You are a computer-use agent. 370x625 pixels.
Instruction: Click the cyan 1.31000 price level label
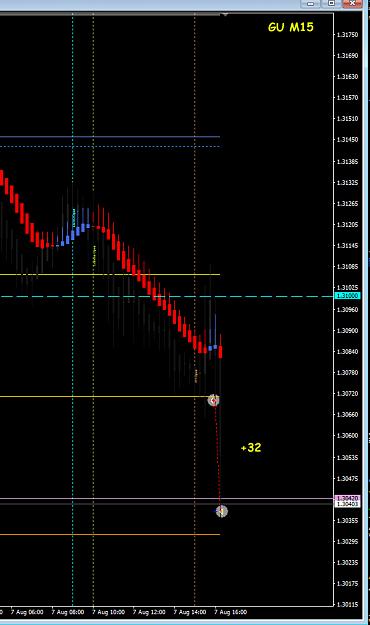(347, 296)
